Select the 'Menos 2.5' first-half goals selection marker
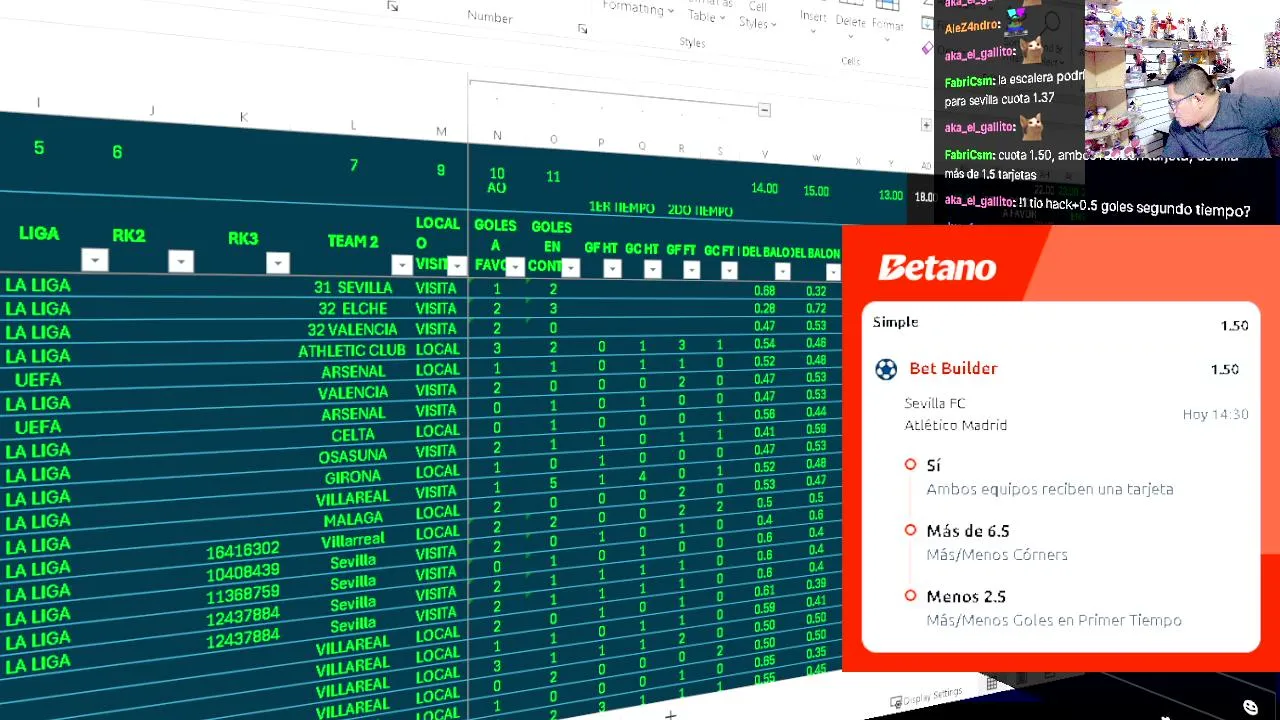Viewport: 1280px width, 720px height. 910,595
